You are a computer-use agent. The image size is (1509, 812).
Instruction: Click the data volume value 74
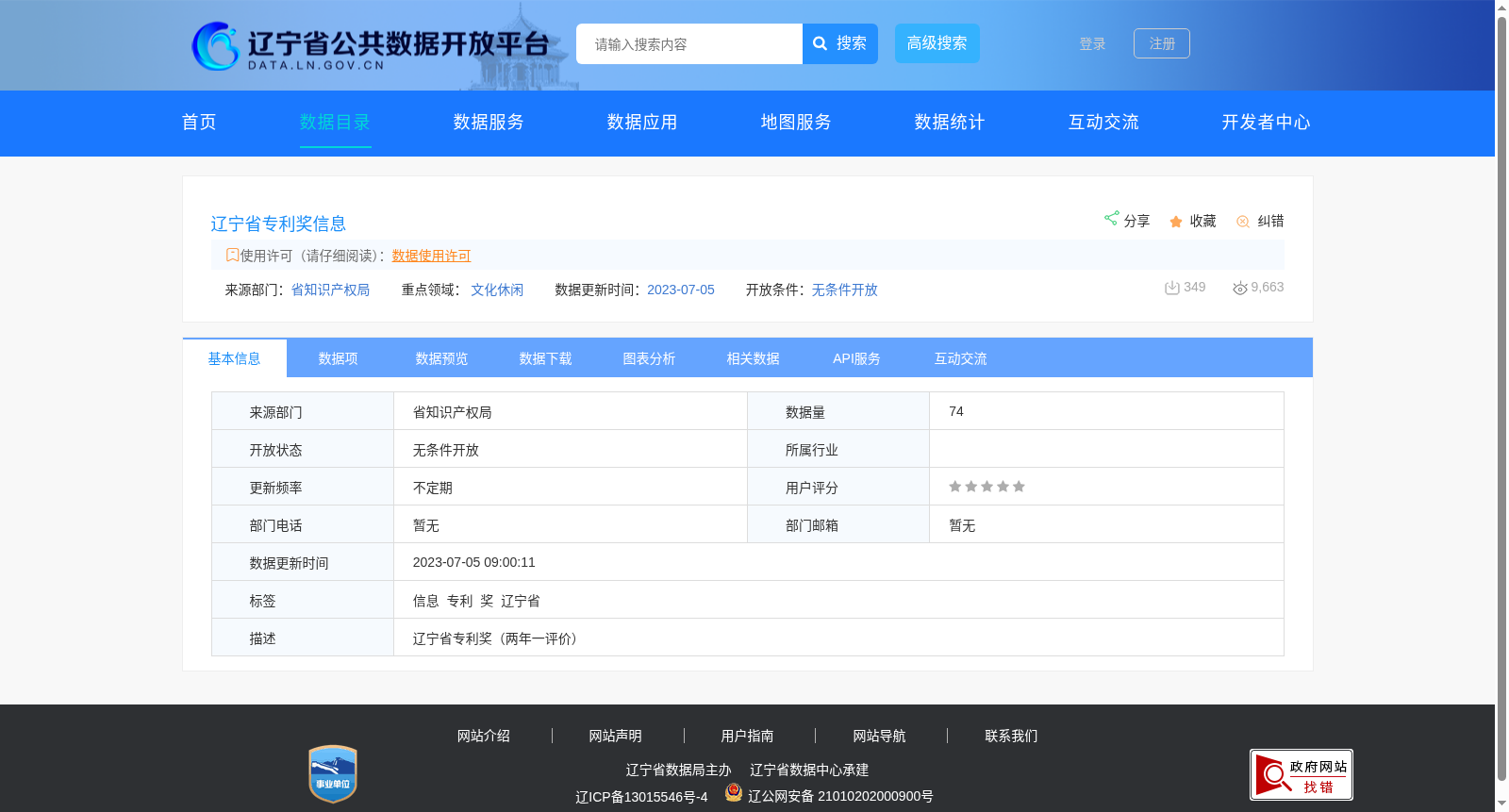(956, 411)
